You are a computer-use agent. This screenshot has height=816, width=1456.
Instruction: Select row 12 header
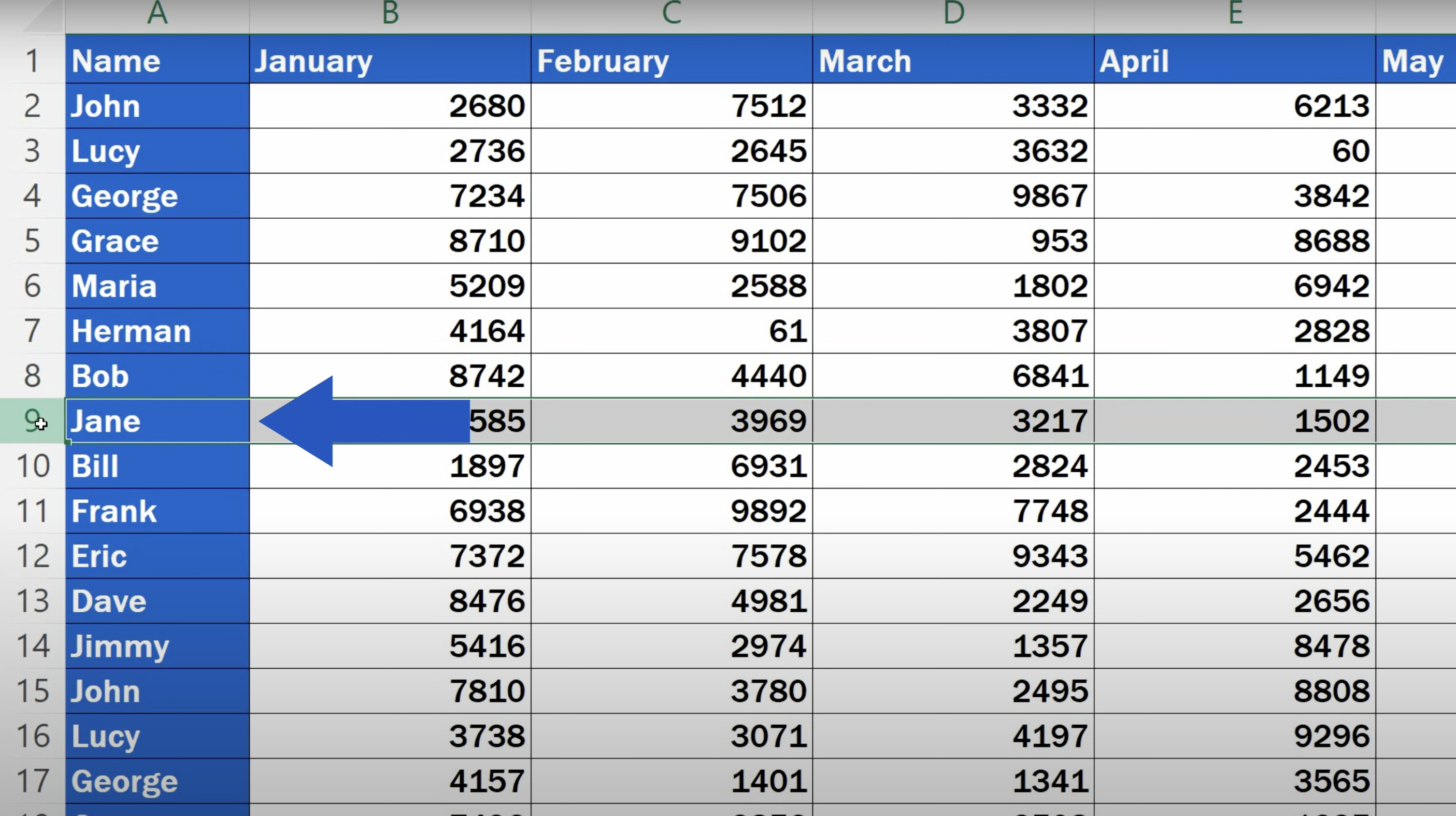pyautogui.click(x=32, y=556)
